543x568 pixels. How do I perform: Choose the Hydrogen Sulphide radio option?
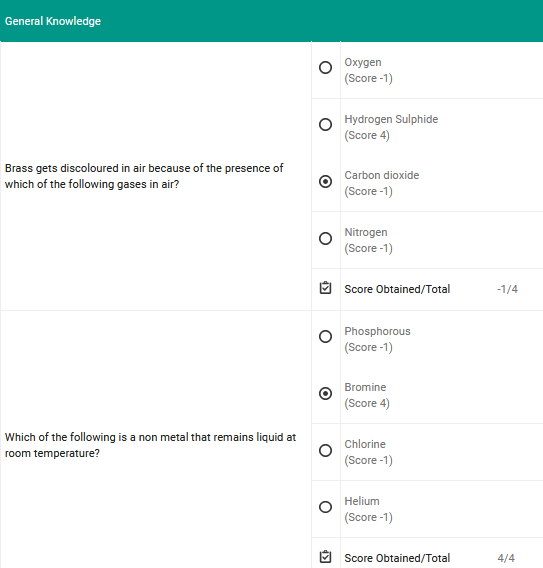coord(325,124)
